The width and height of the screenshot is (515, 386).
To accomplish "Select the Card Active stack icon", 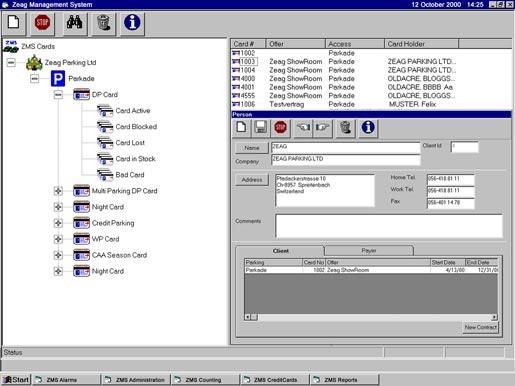I will coord(105,111).
